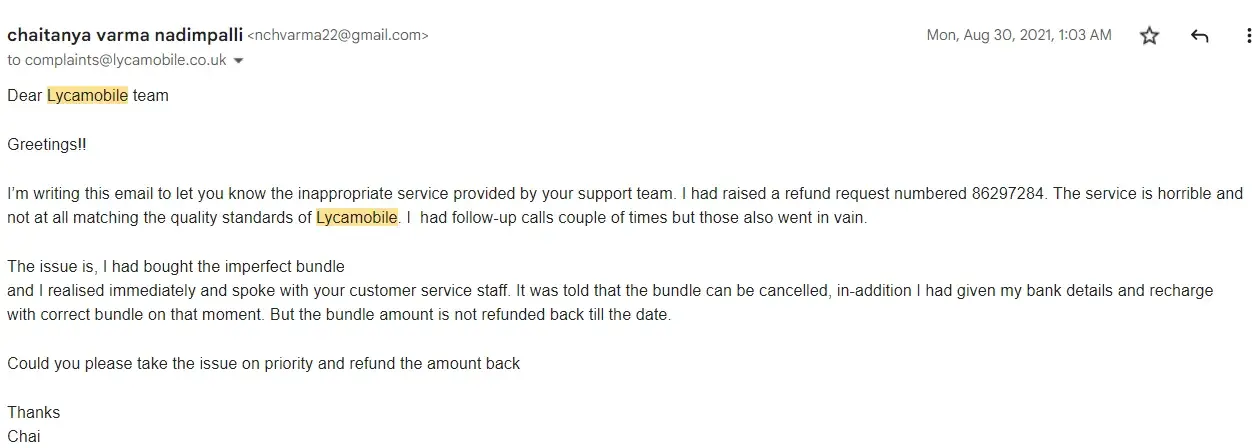1256x448 pixels.
Task: Click highlighted Lycamobile in the greeting line
Action: (87, 96)
